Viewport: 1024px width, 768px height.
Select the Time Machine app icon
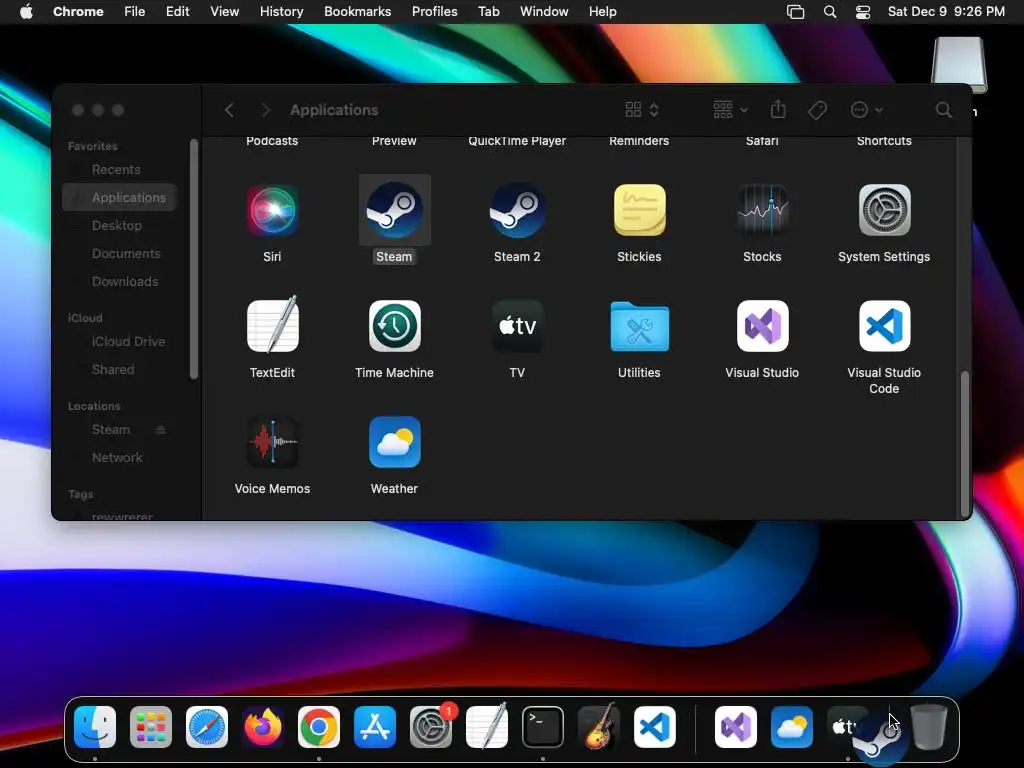click(394, 326)
